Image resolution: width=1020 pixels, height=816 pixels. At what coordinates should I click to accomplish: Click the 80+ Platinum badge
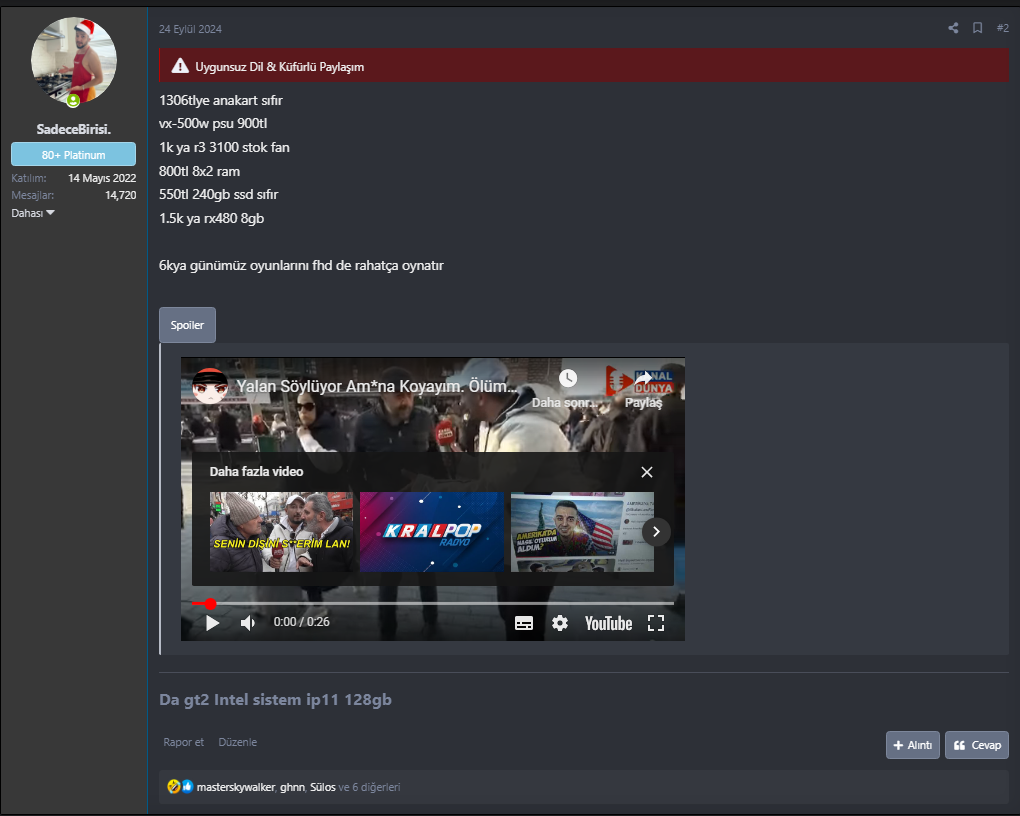74,154
